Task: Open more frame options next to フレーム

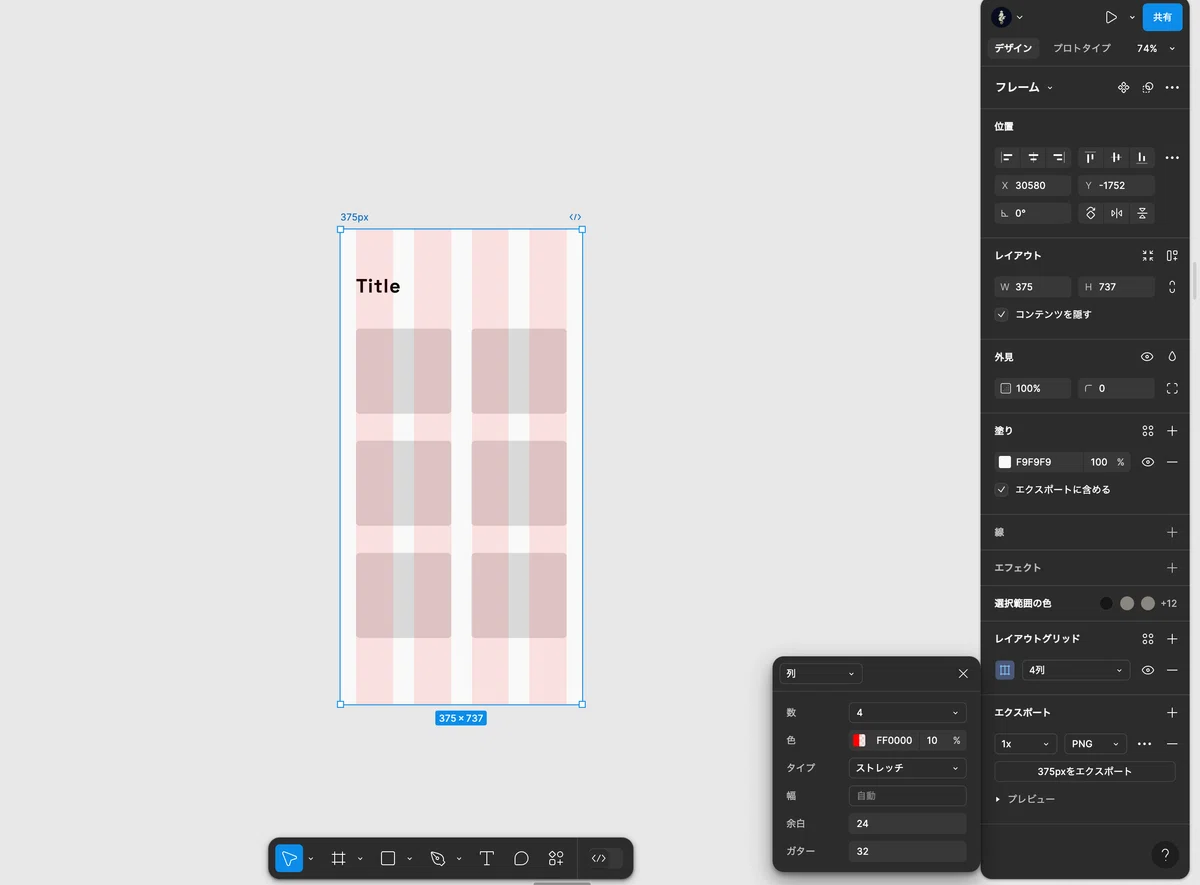Action: (1172, 88)
